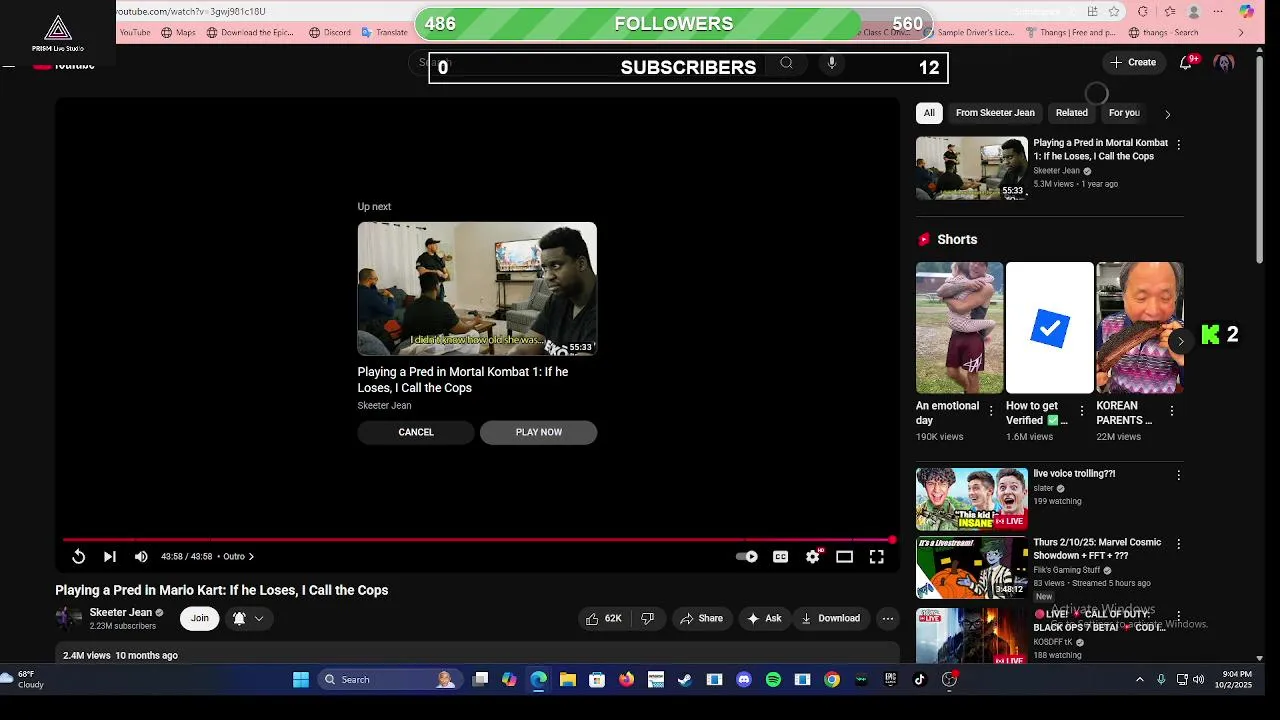Open more actions menu beside Download

point(887,619)
